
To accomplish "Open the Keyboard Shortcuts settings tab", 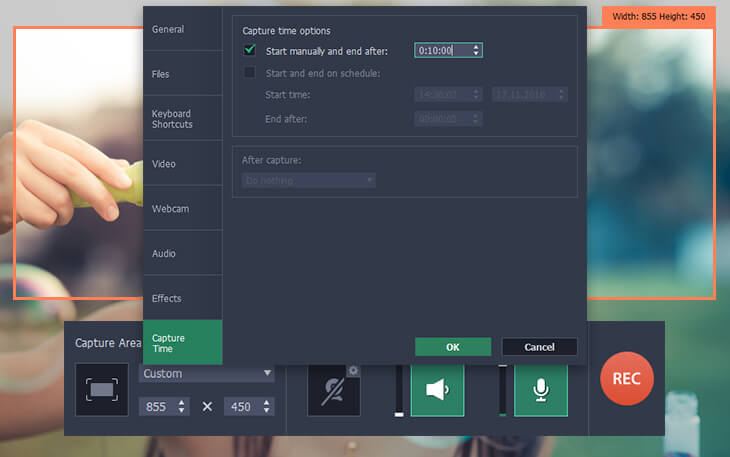I will pyautogui.click(x=182, y=119).
